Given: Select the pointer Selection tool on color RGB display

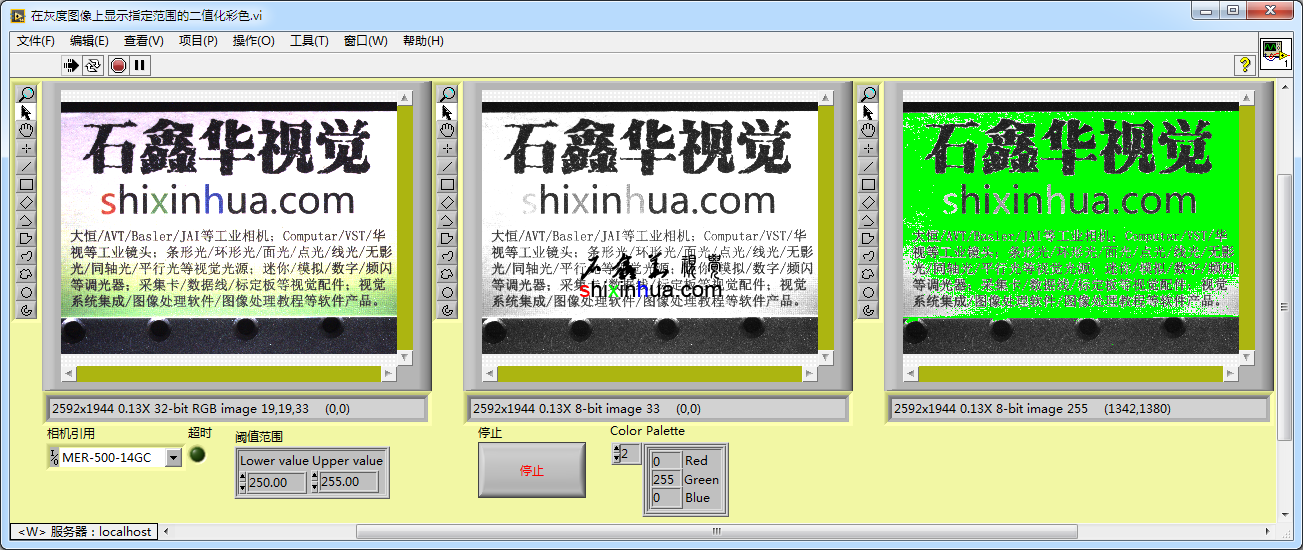Looking at the screenshot, I should 27,112.
